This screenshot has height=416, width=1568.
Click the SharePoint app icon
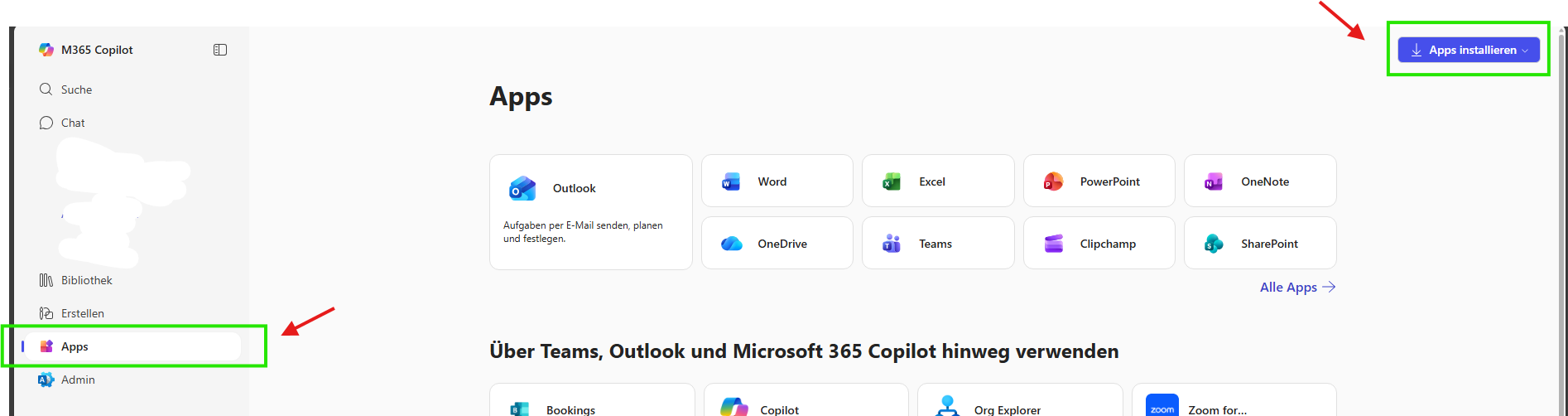click(1214, 244)
